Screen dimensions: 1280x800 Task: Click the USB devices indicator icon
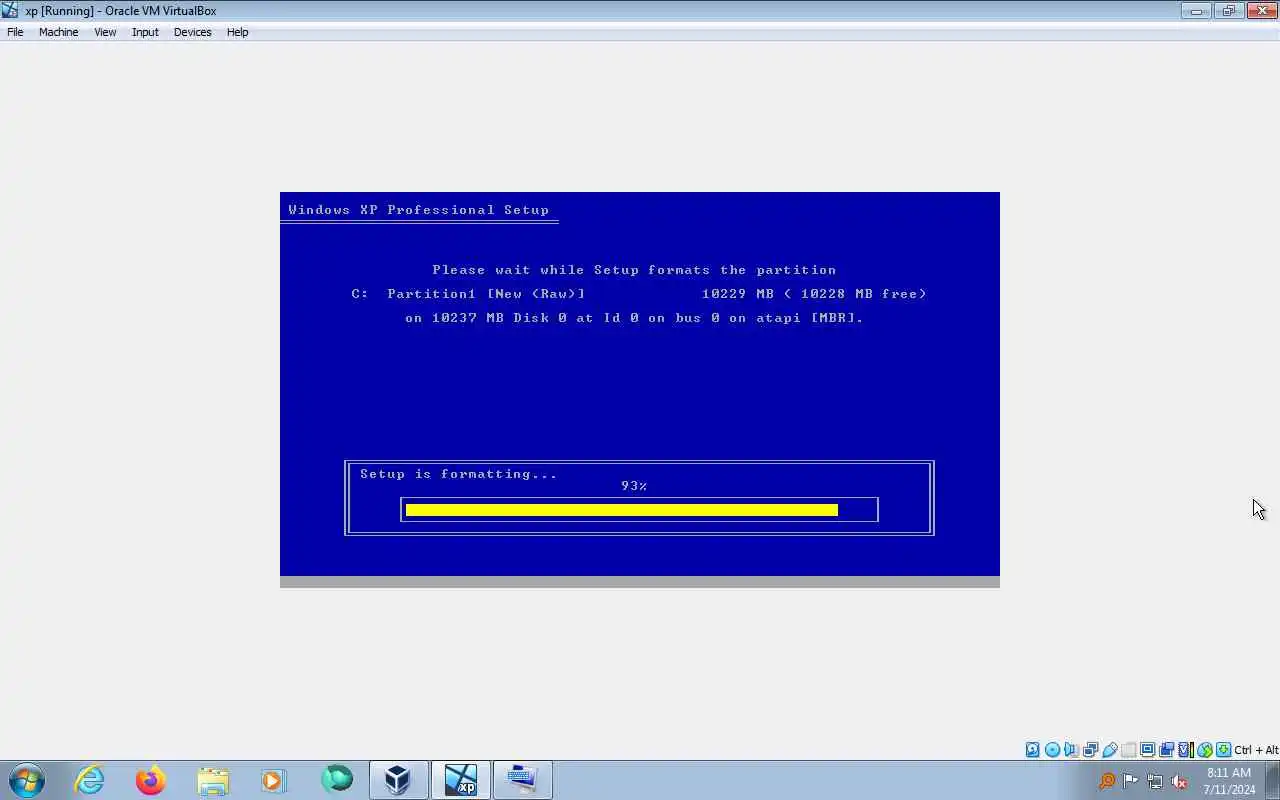pyautogui.click(x=1110, y=750)
